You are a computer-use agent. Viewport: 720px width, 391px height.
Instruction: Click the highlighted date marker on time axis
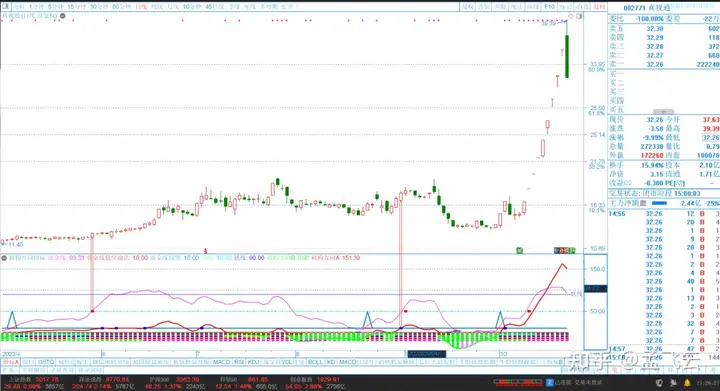coord(427,354)
